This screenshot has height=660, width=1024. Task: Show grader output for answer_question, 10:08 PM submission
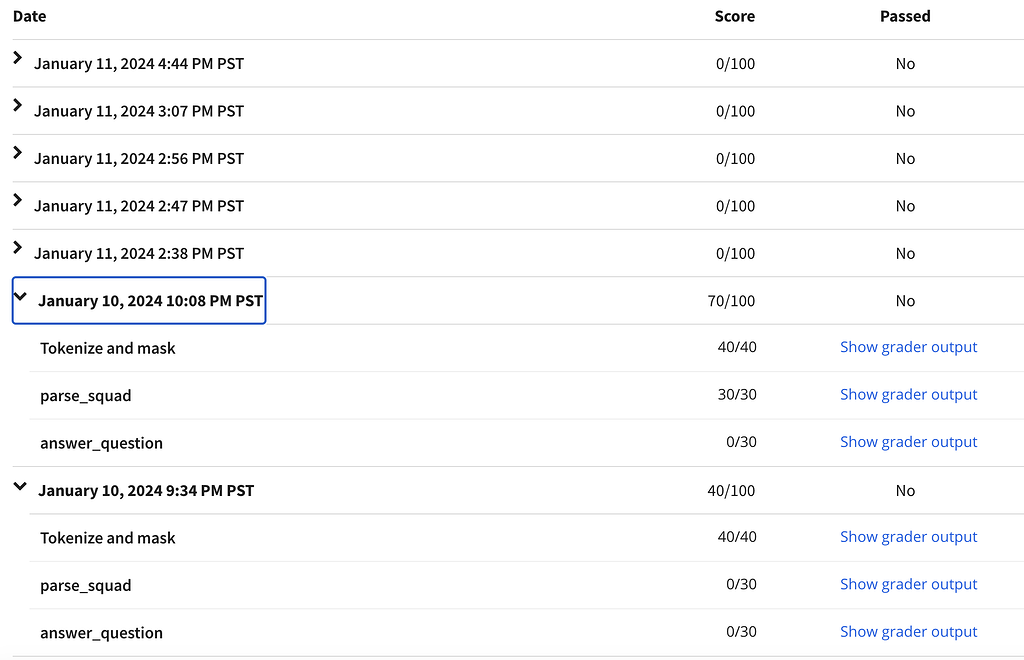[908, 442]
